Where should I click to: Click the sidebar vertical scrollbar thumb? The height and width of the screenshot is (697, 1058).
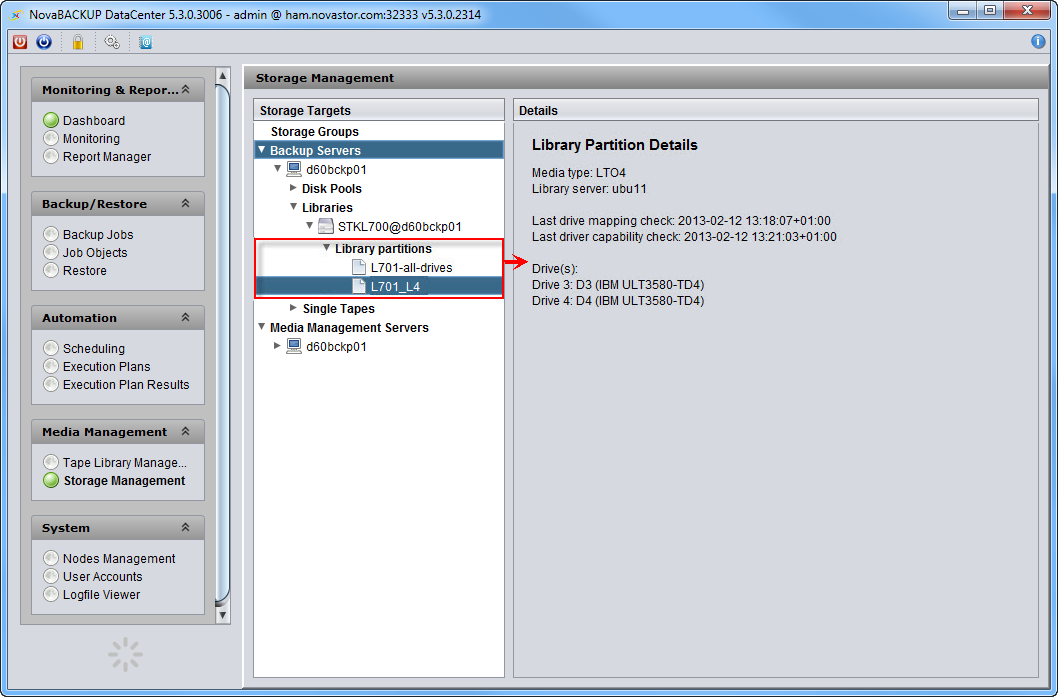point(223,345)
